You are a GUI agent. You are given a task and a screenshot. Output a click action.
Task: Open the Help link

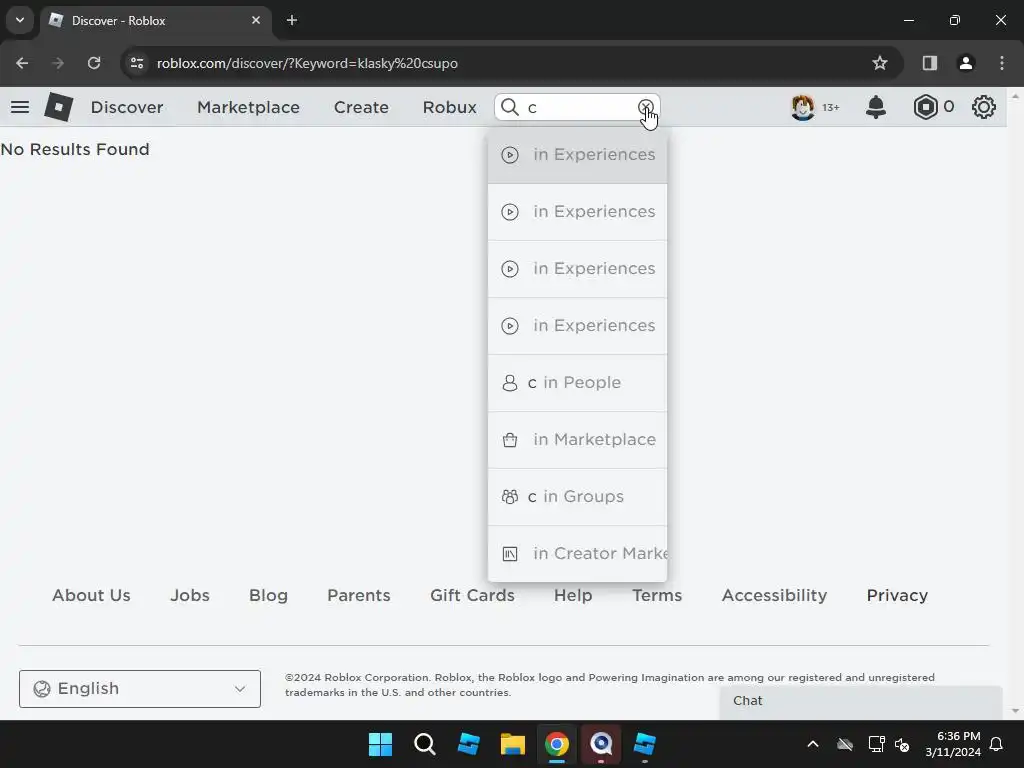pos(573,596)
